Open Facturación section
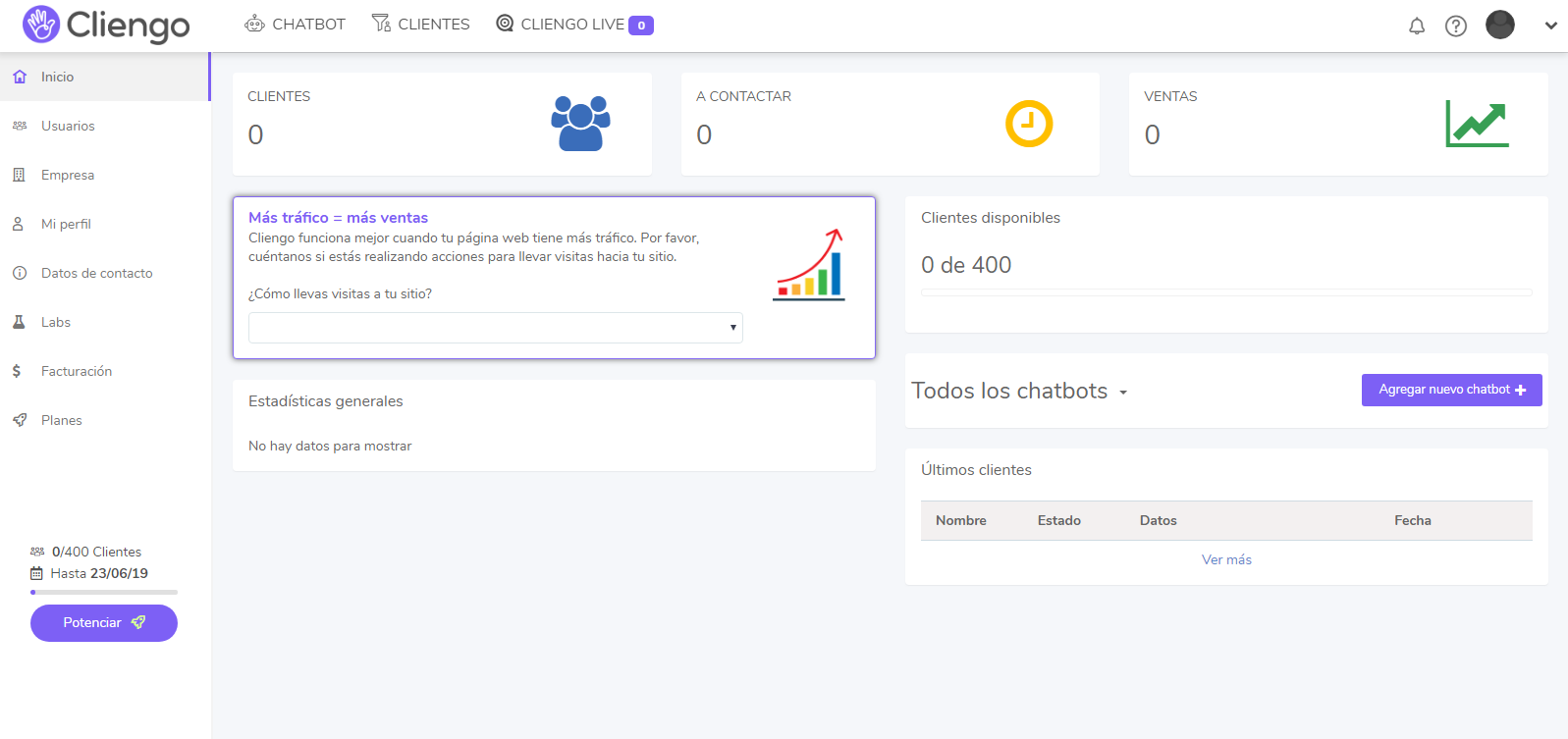1568x739 pixels. (x=104, y=371)
